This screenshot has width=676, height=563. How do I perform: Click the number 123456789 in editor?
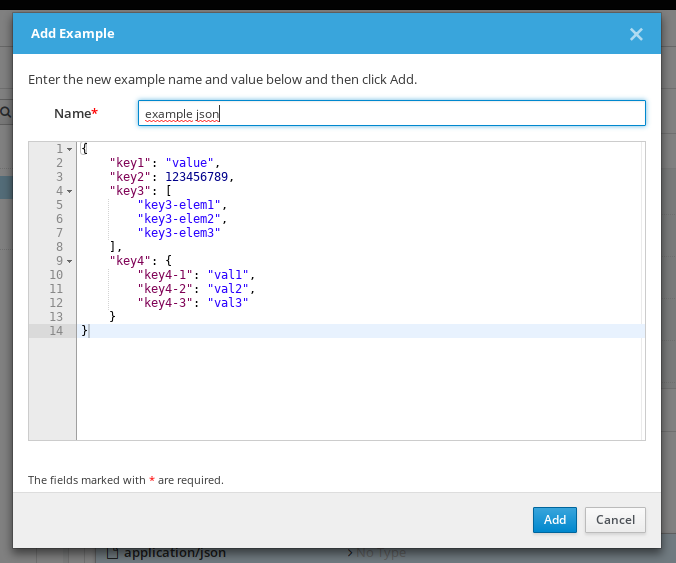click(197, 177)
